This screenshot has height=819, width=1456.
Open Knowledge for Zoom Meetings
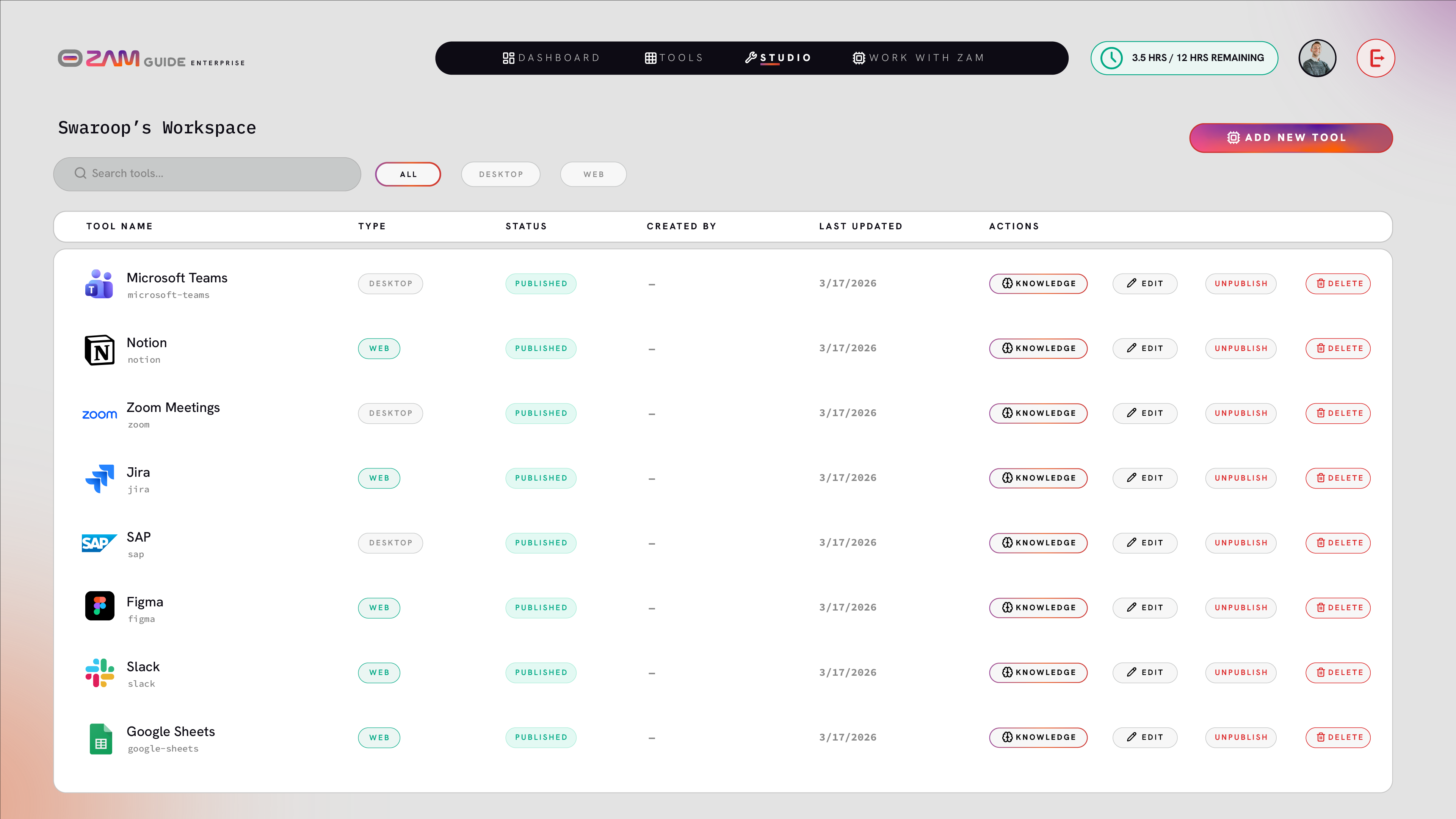coord(1038,413)
